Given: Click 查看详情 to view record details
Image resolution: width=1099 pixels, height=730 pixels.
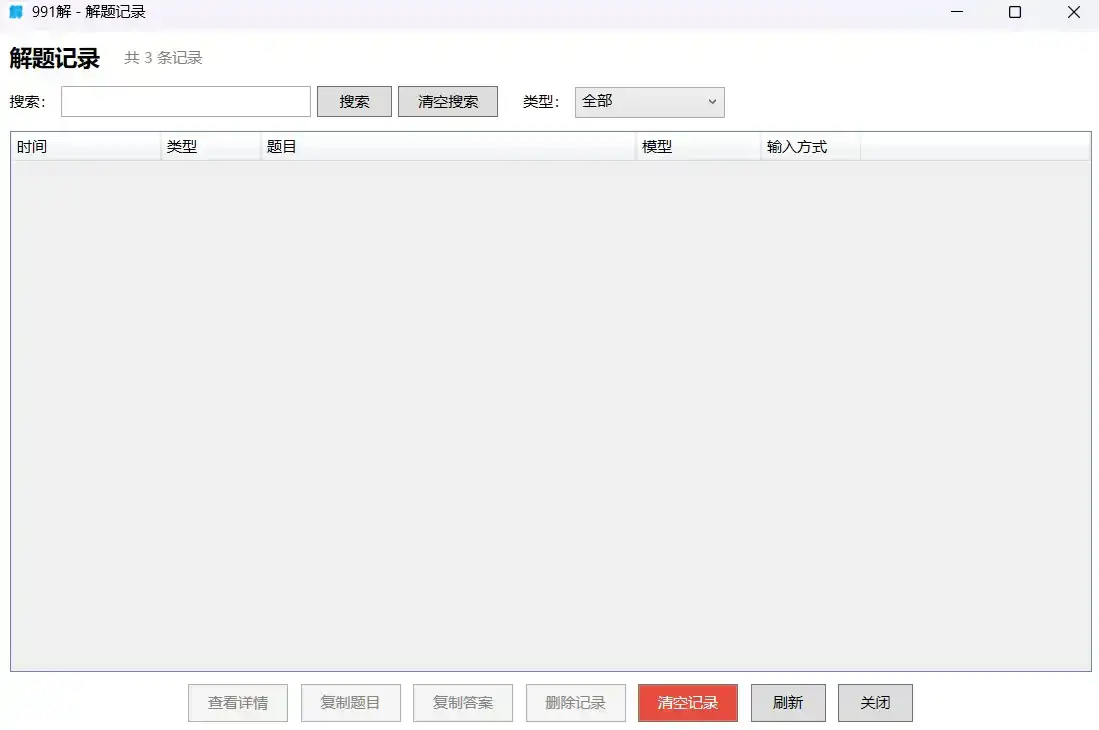Looking at the screenshot, I should point(237,702).
